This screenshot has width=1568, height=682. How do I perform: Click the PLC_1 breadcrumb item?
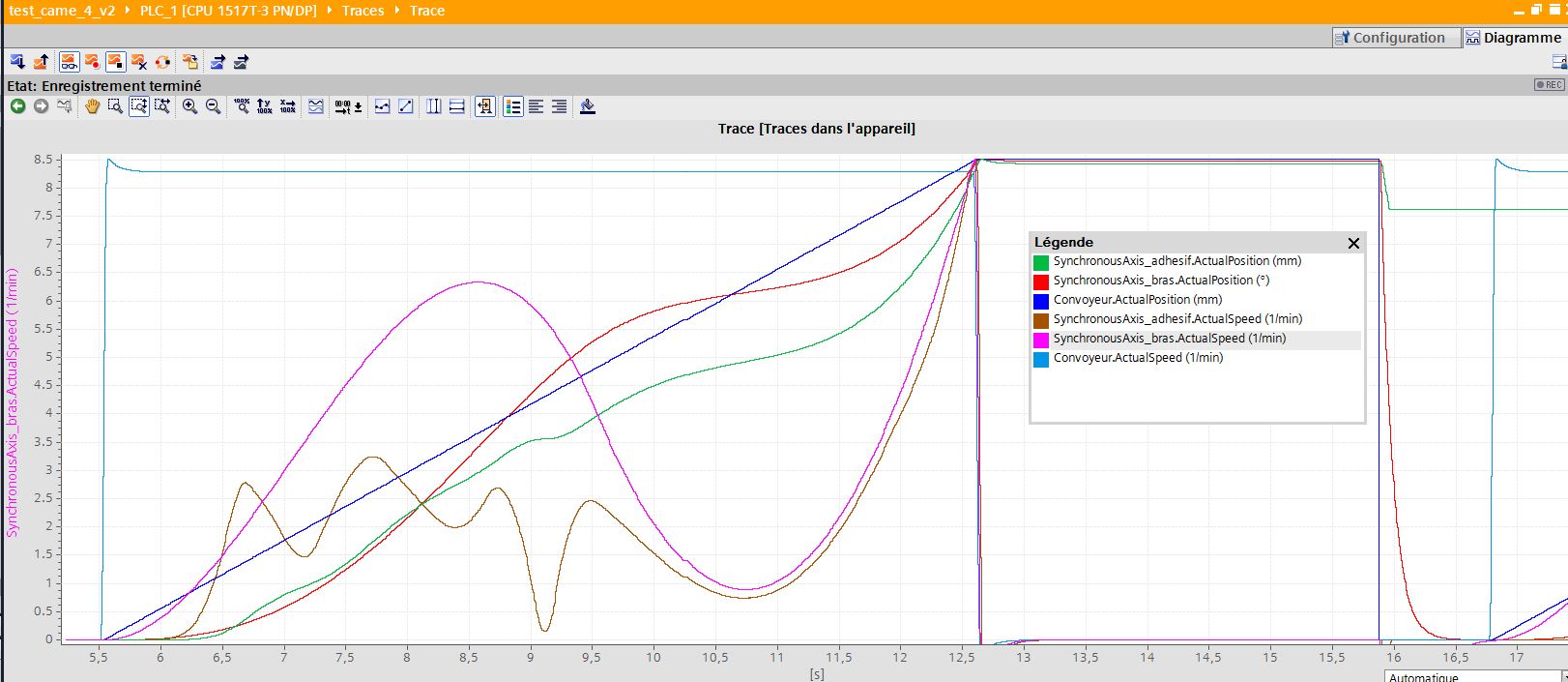(227, 11)
